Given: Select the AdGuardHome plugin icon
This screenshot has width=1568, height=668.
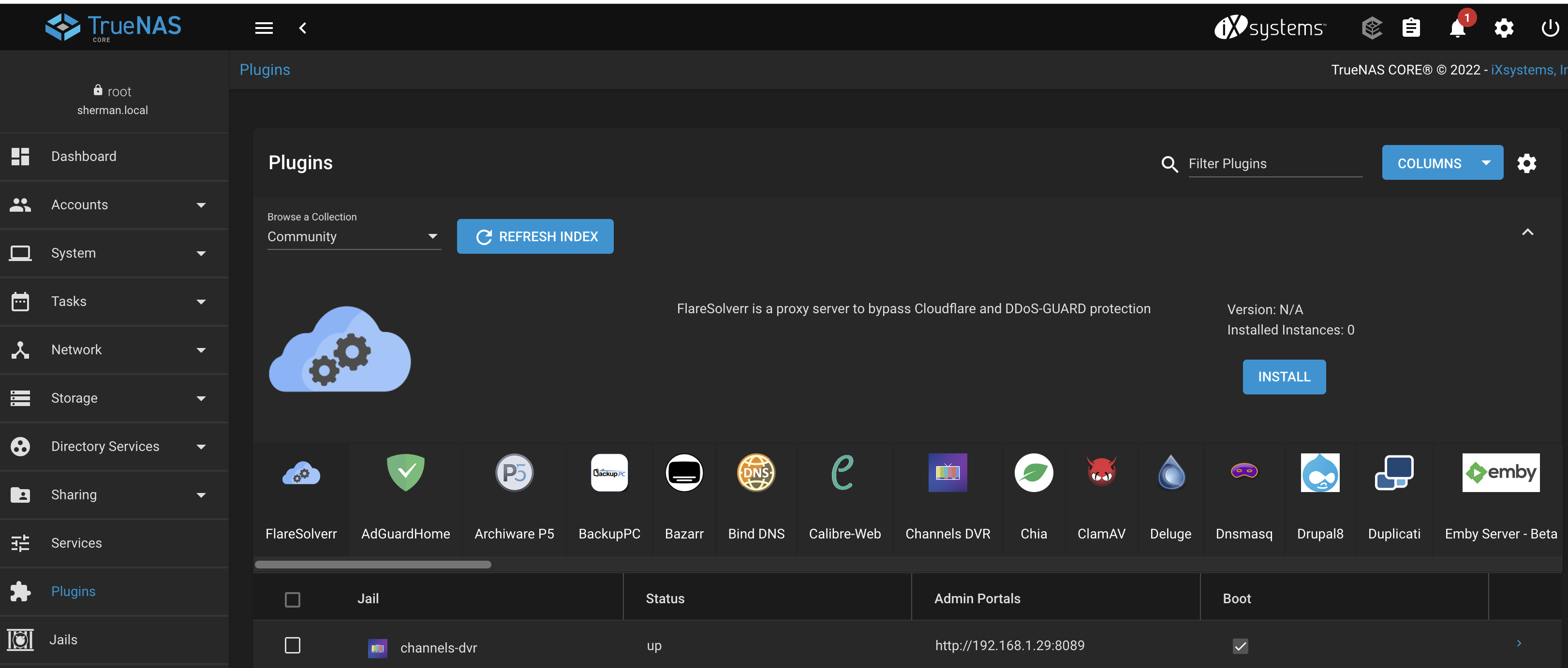Looking at the screenshot, I should pos(405,473).
